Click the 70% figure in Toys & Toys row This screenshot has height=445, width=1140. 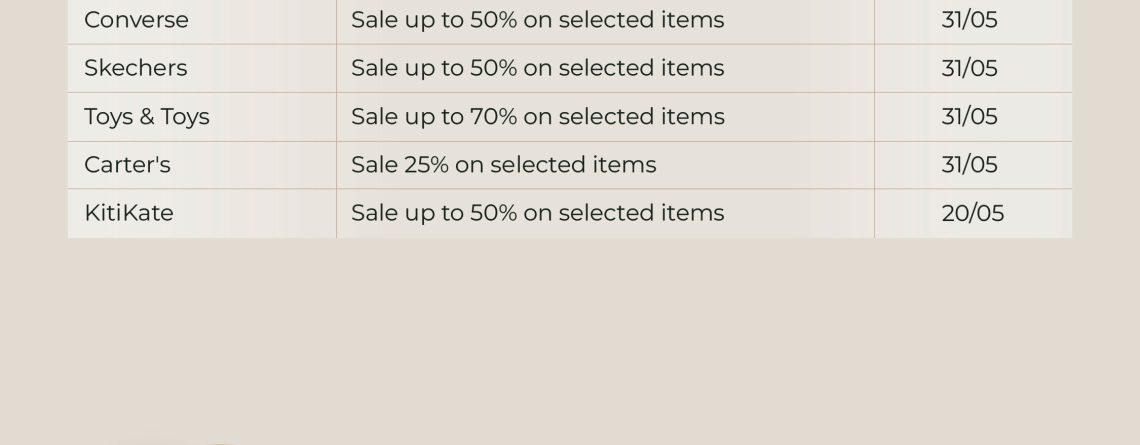point(494,116)
